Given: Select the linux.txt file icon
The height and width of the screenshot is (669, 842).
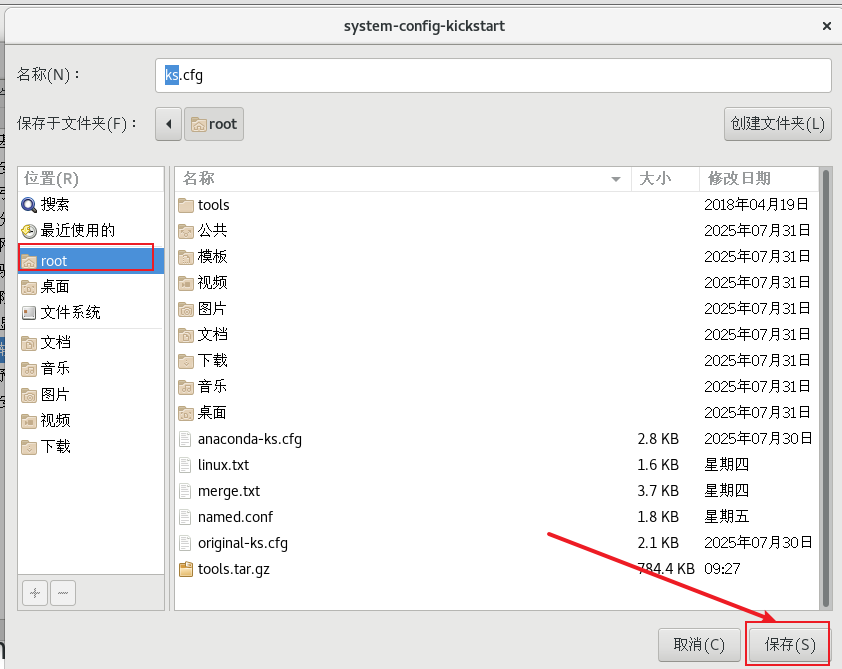Looking at the screenshot, I should (x=185, y=465).
